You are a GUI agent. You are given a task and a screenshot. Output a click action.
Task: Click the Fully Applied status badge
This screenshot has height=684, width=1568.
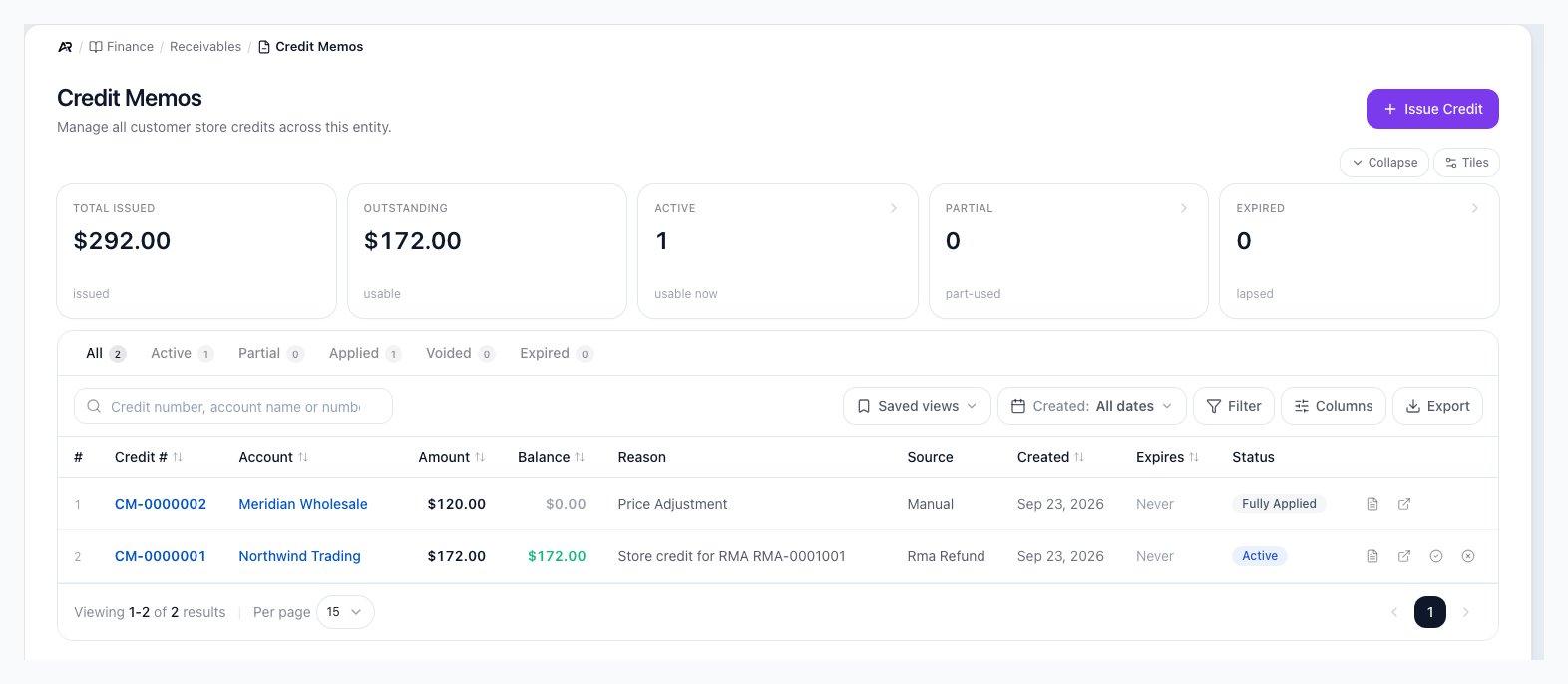coord(1279,504)
